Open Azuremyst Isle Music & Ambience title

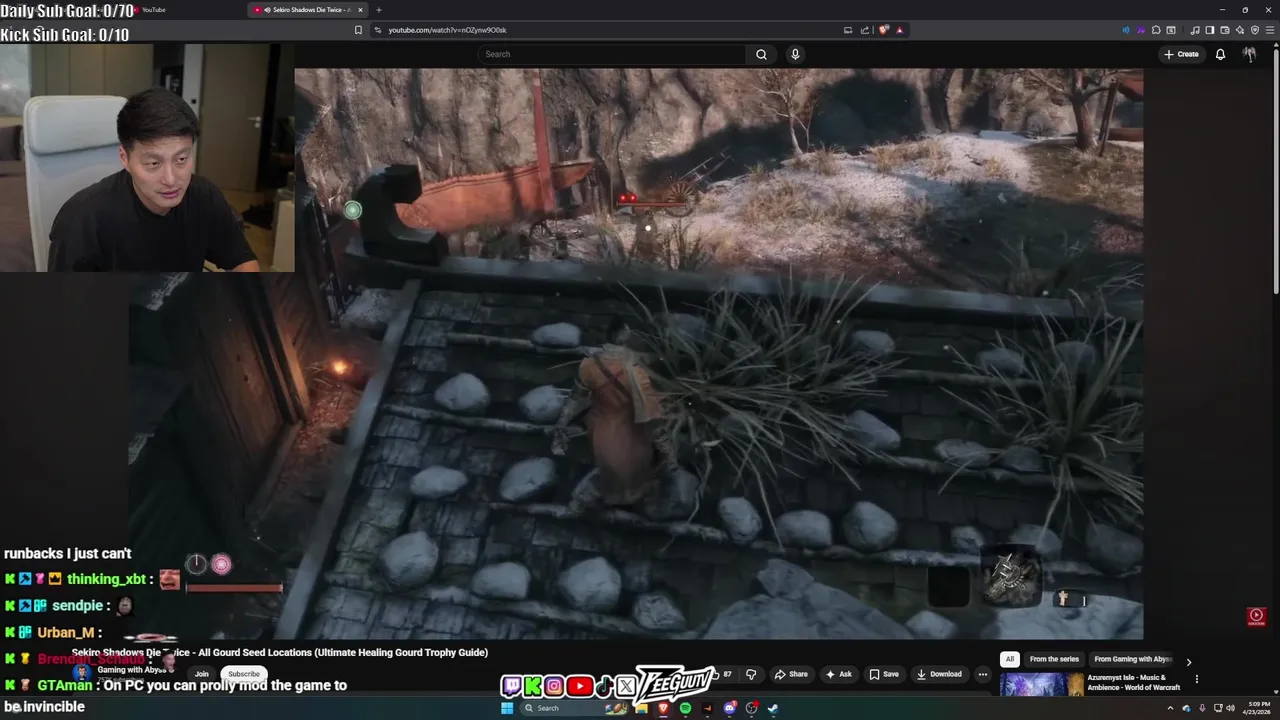1134,682
